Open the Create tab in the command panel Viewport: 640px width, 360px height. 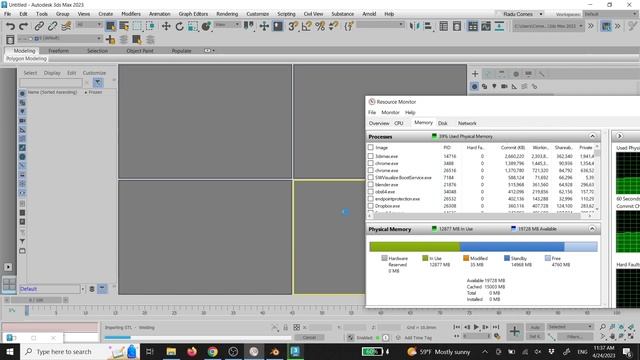[x=475, y=74]
